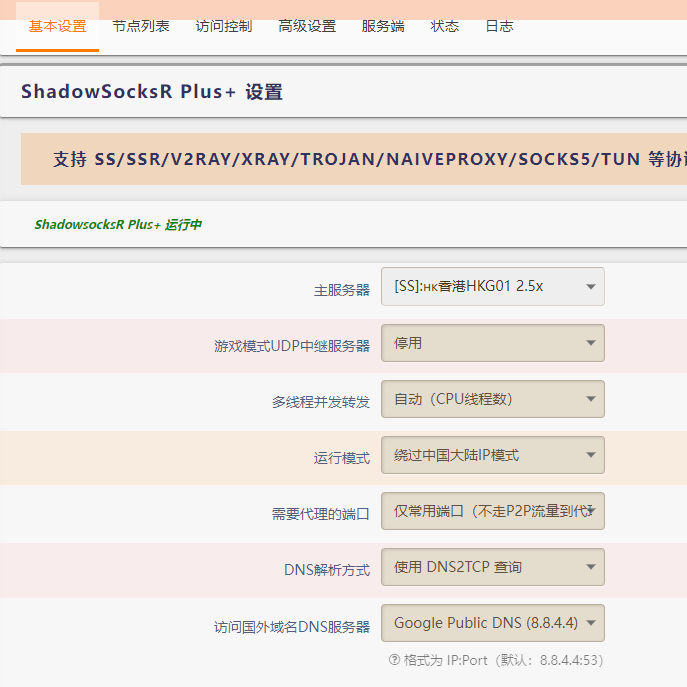The width and height of the screenshot is (687, 687).
Task: Open the 主服务器 dropdown
Action: click(493, 287)
